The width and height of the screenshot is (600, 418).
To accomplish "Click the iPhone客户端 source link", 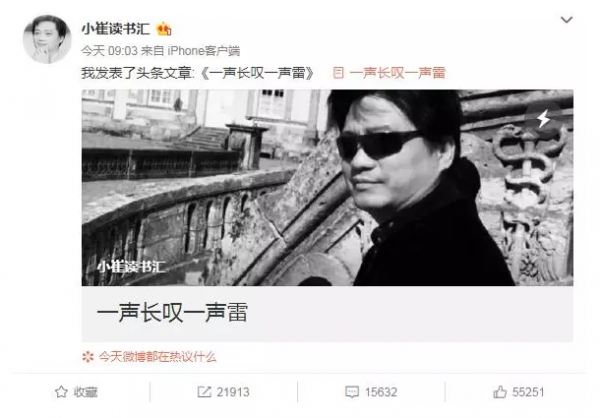I will click(x=204, y=51).
